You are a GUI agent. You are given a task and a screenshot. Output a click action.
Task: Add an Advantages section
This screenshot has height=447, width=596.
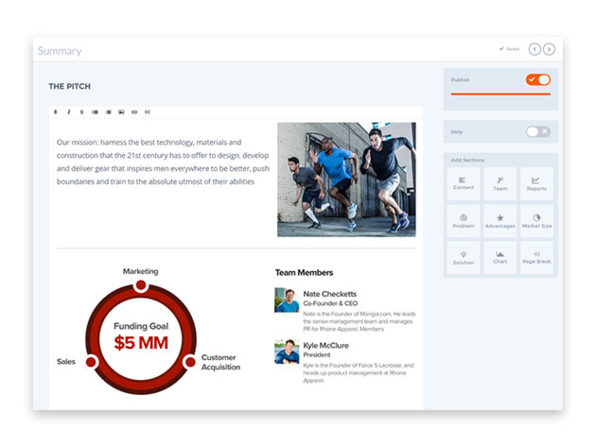pos(500,221)
